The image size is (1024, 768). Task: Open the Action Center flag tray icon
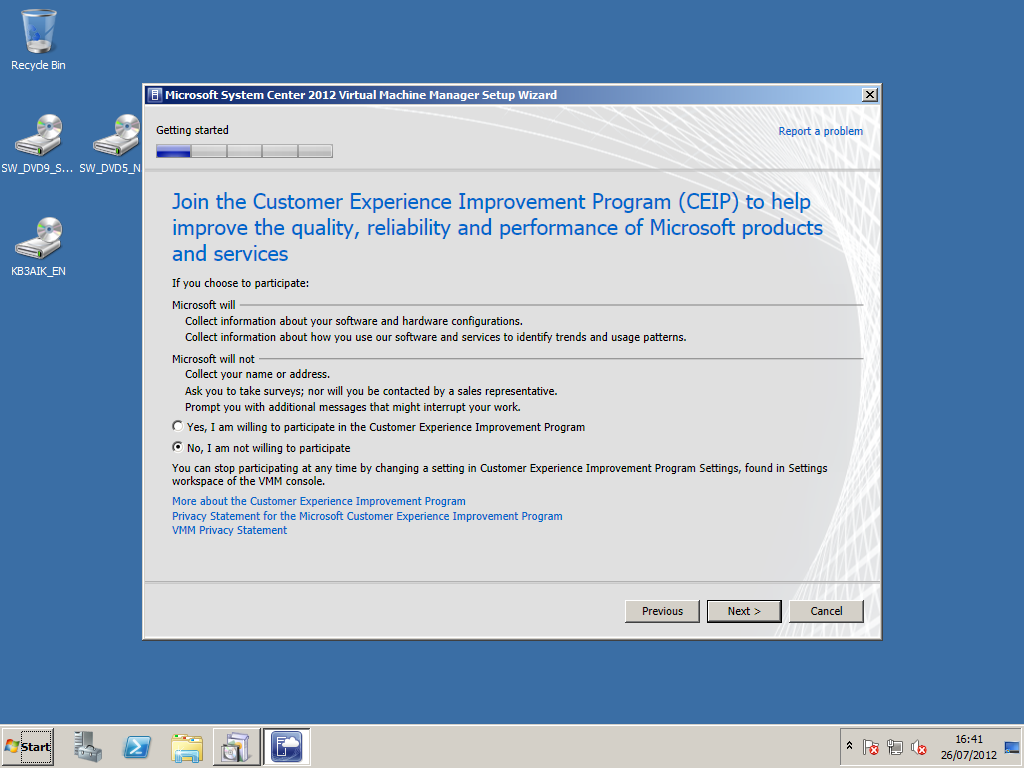pos(871,746)
